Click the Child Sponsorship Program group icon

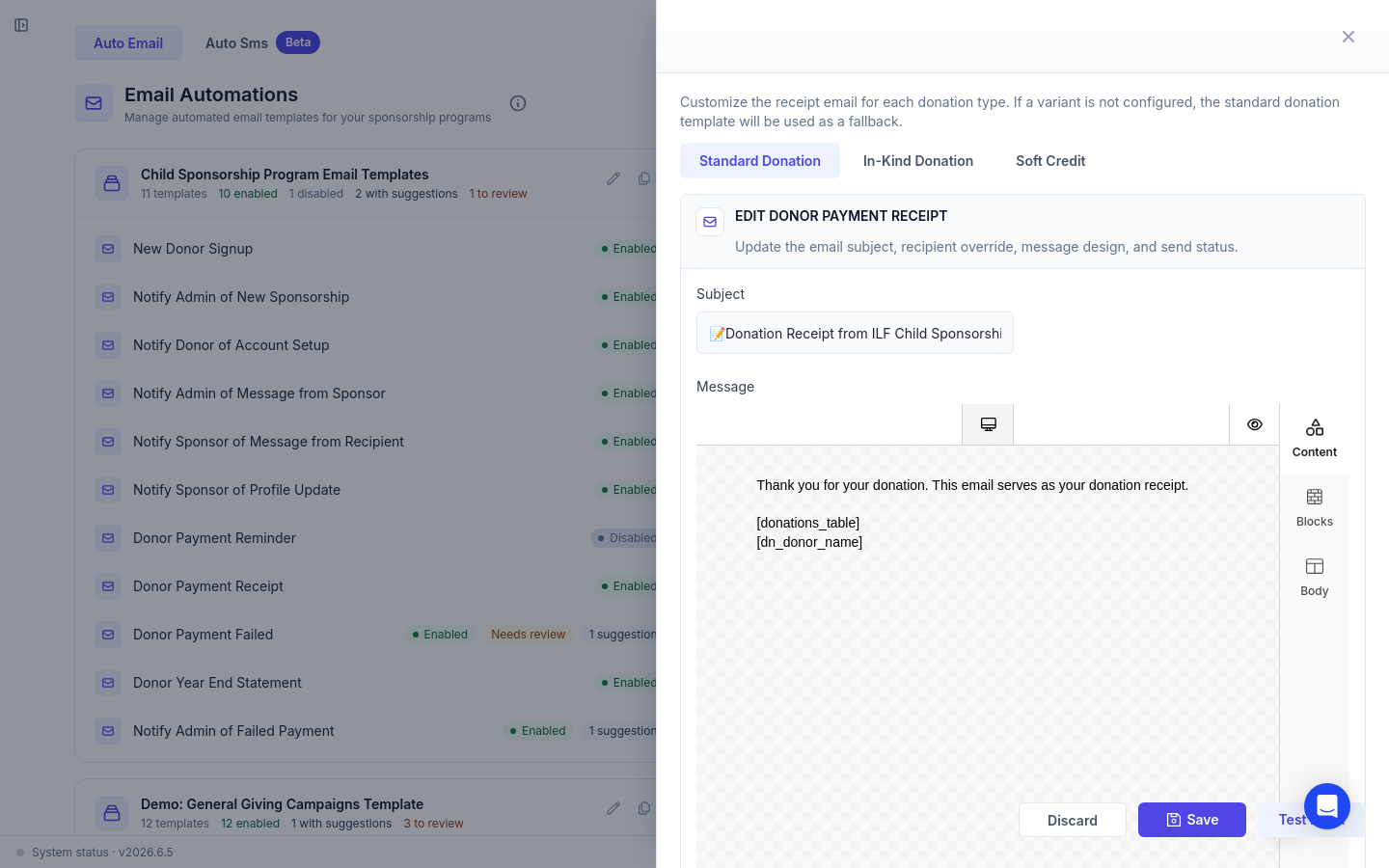click(x=112, y=183)
